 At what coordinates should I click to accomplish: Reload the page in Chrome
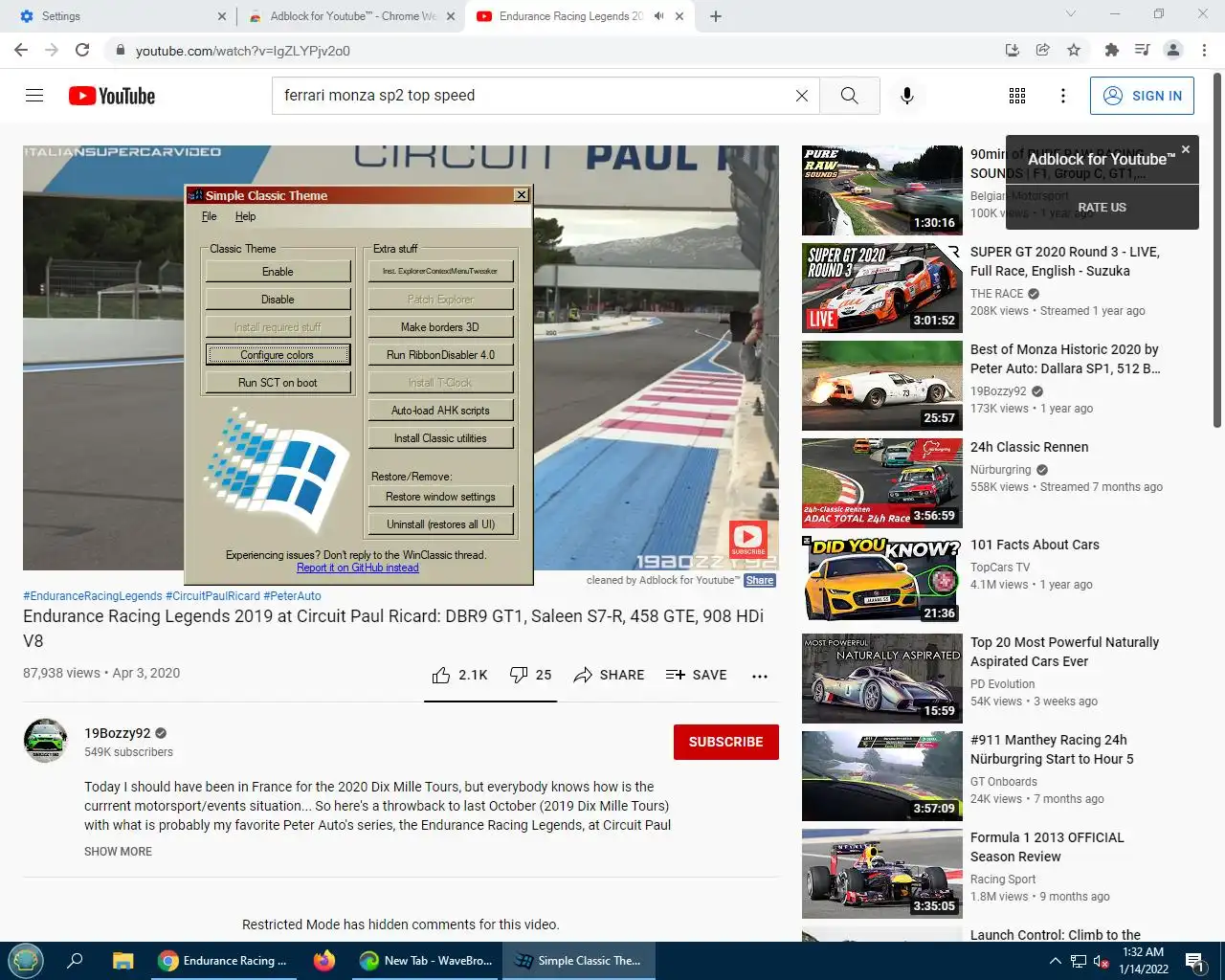(82, 50)
